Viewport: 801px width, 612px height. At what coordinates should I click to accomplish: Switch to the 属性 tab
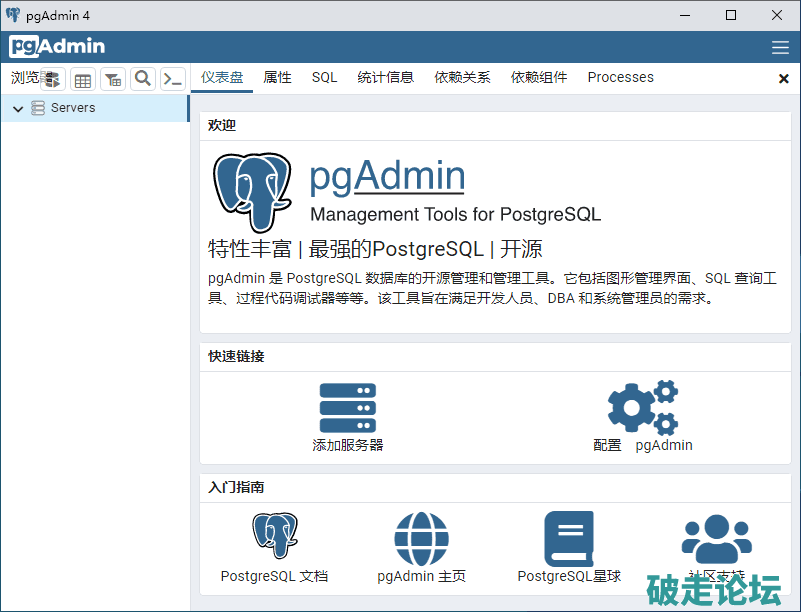point(277,78)
